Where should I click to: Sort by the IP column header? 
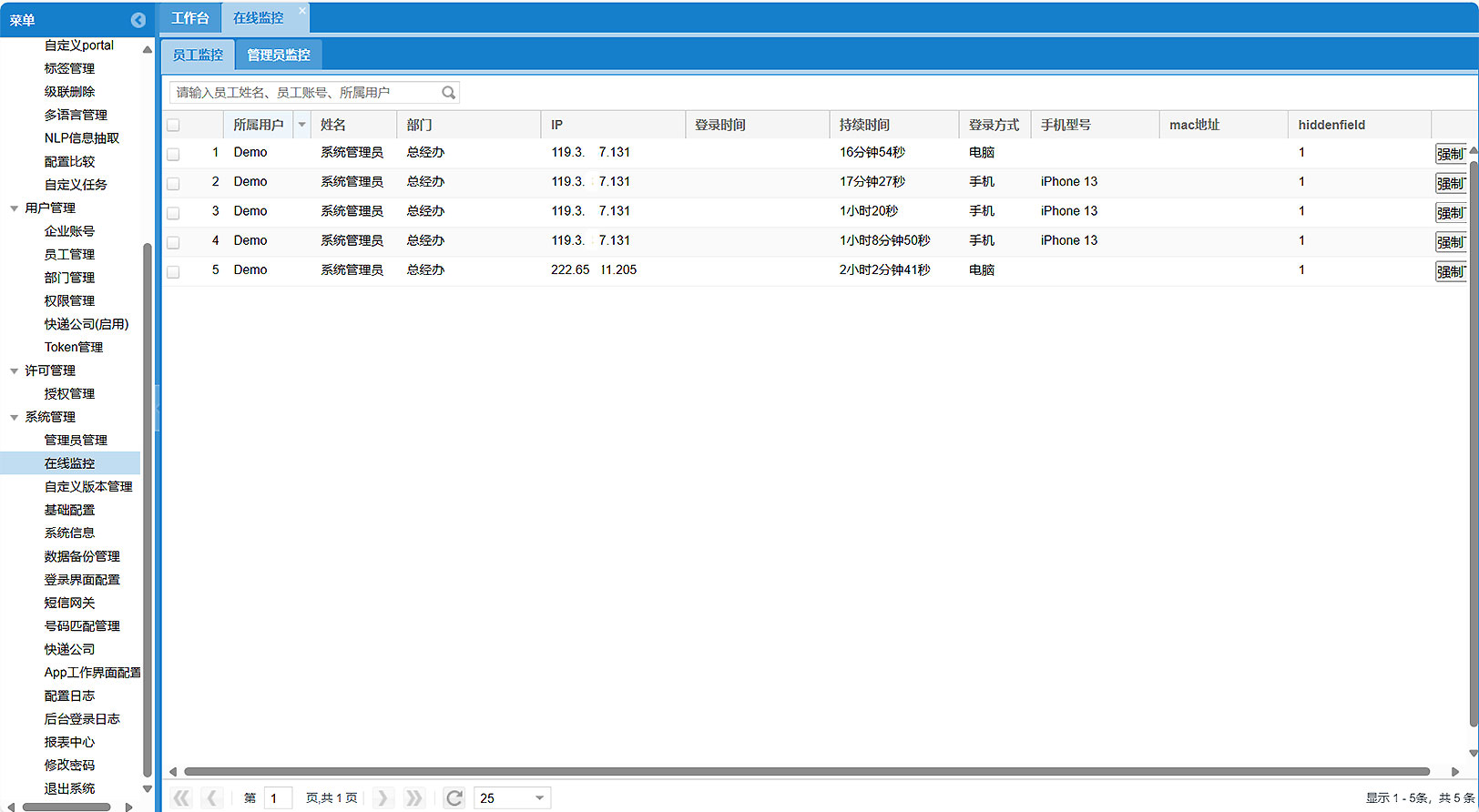(x=613, y=125)
